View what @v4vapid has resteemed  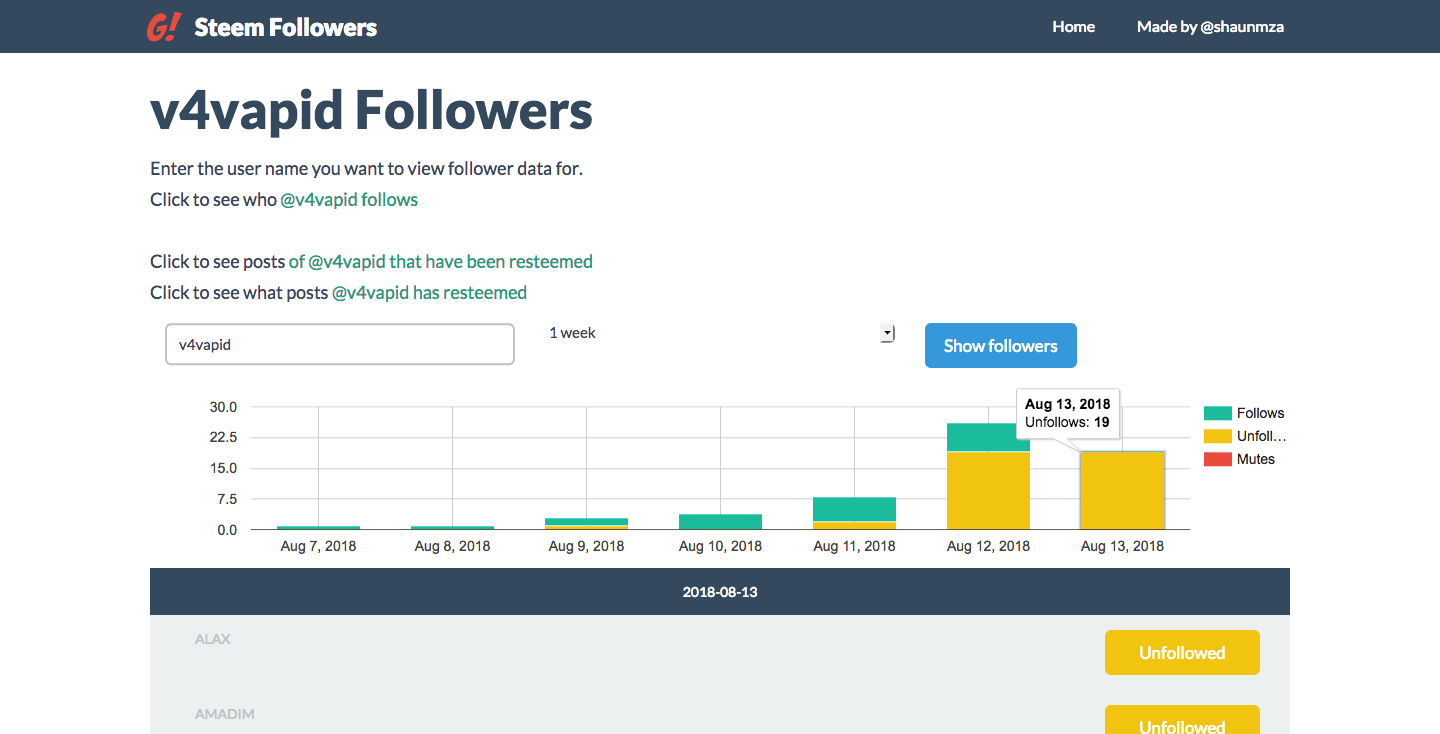429,292
